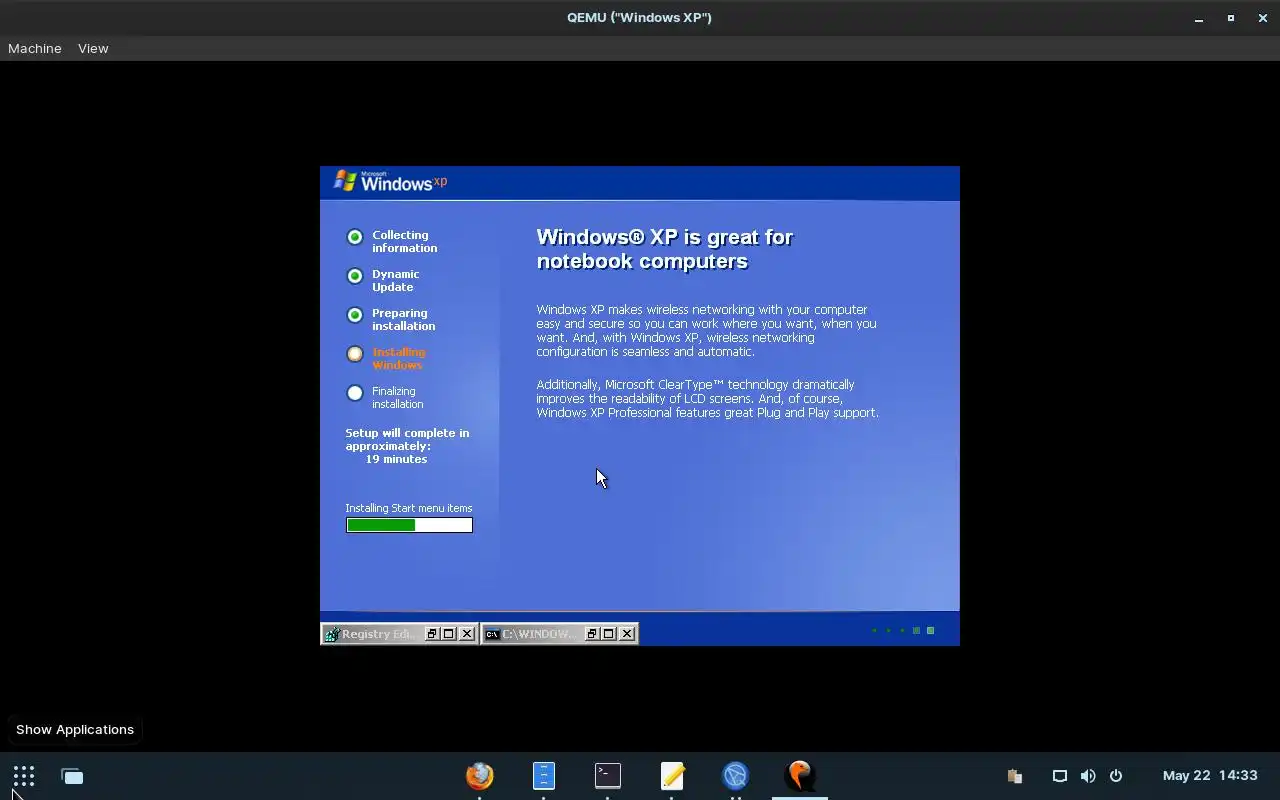1280x800 pixels.
Task: Close the minimized C:\WINDOW... command window
Action: click(x=627, y=634)
